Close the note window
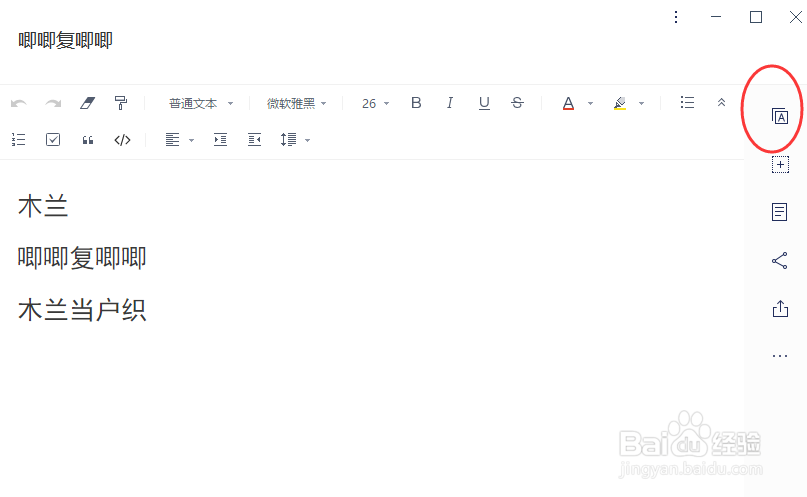Image resolution: width=807 pixels, height=497 pixels. point(796,17)
